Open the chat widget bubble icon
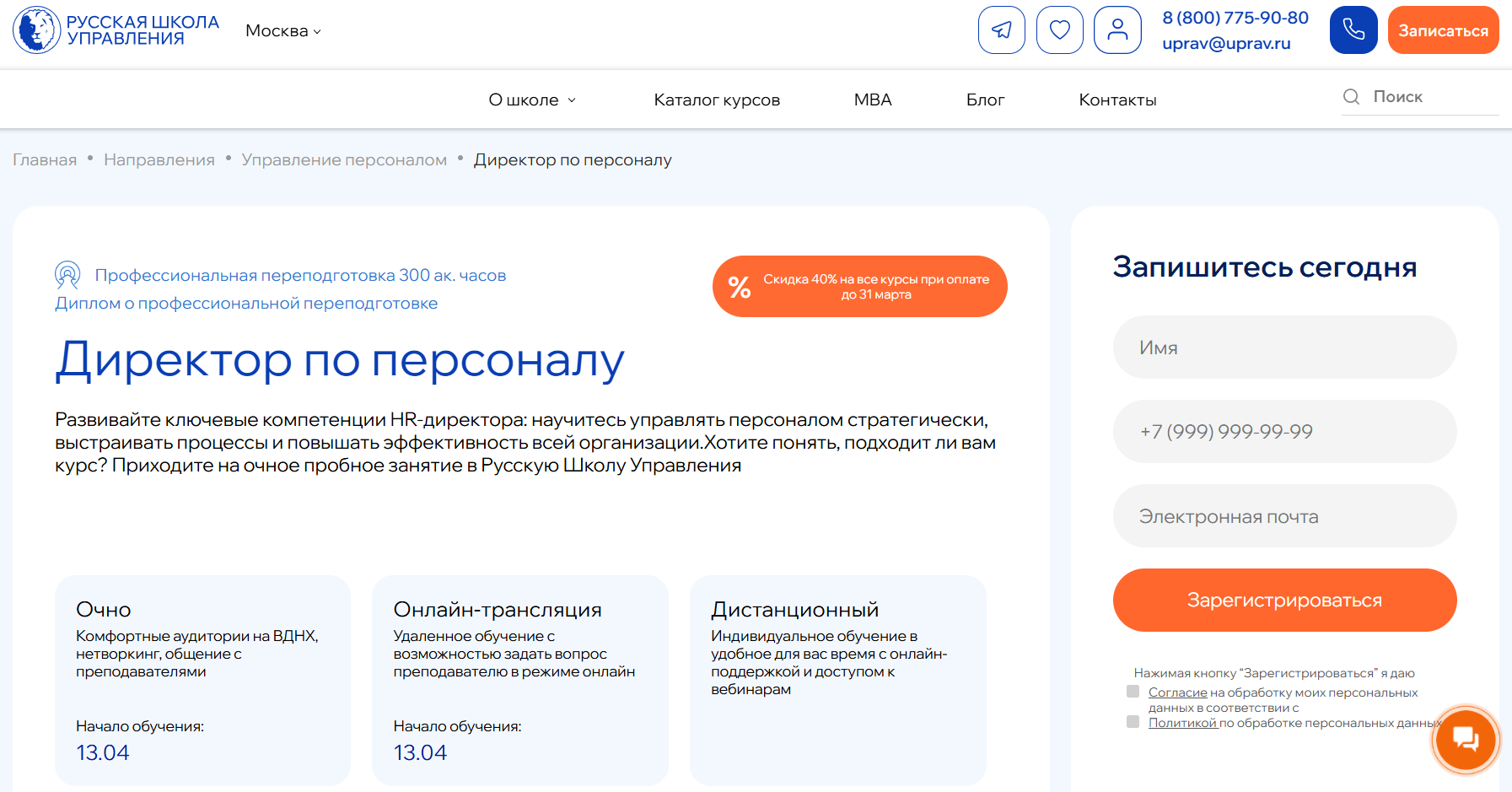1512x792 pixels. pos(1465,740)
